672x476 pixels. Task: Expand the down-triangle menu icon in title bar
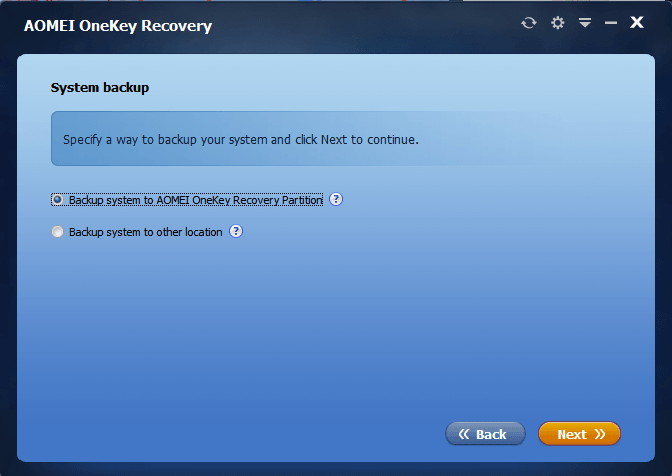coord(585,22)
